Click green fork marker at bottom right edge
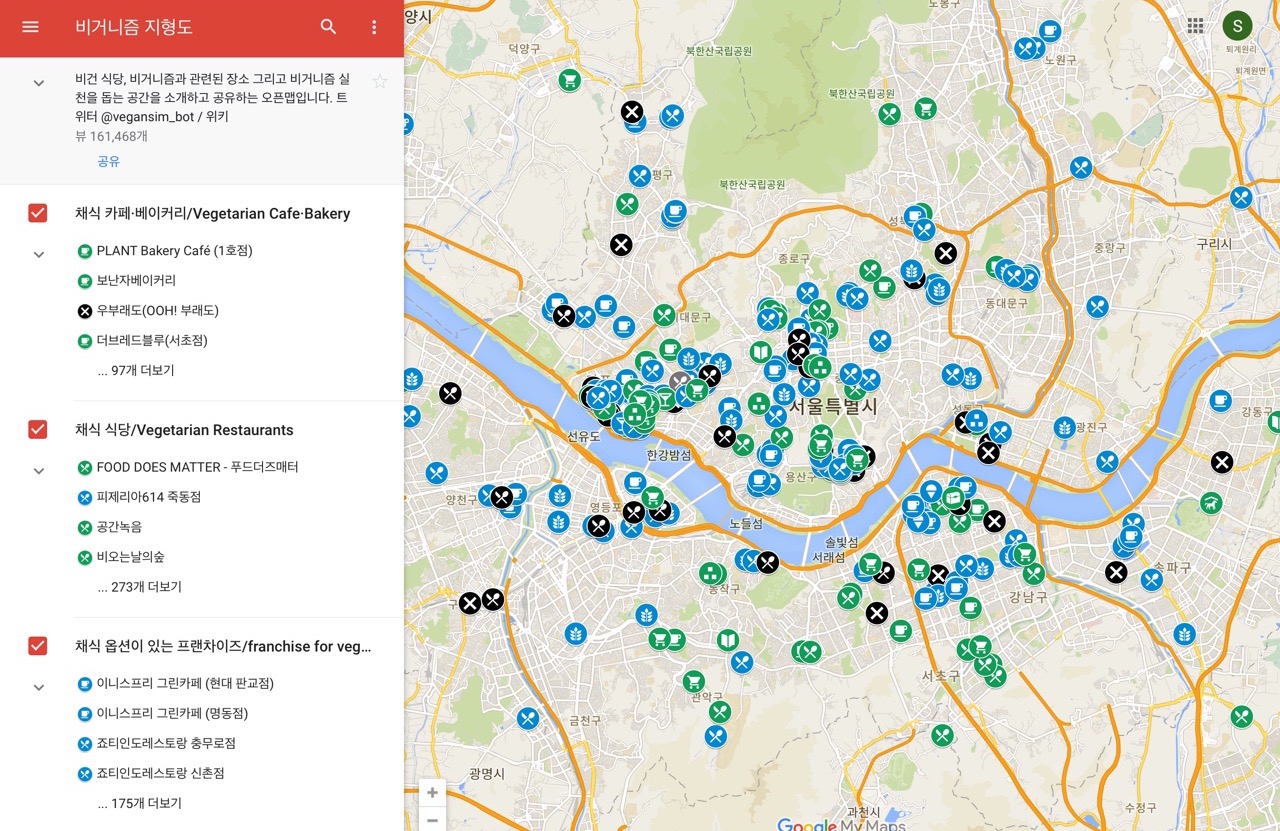The height and width of the screenshot is (831, 1280). (1242, 716)
